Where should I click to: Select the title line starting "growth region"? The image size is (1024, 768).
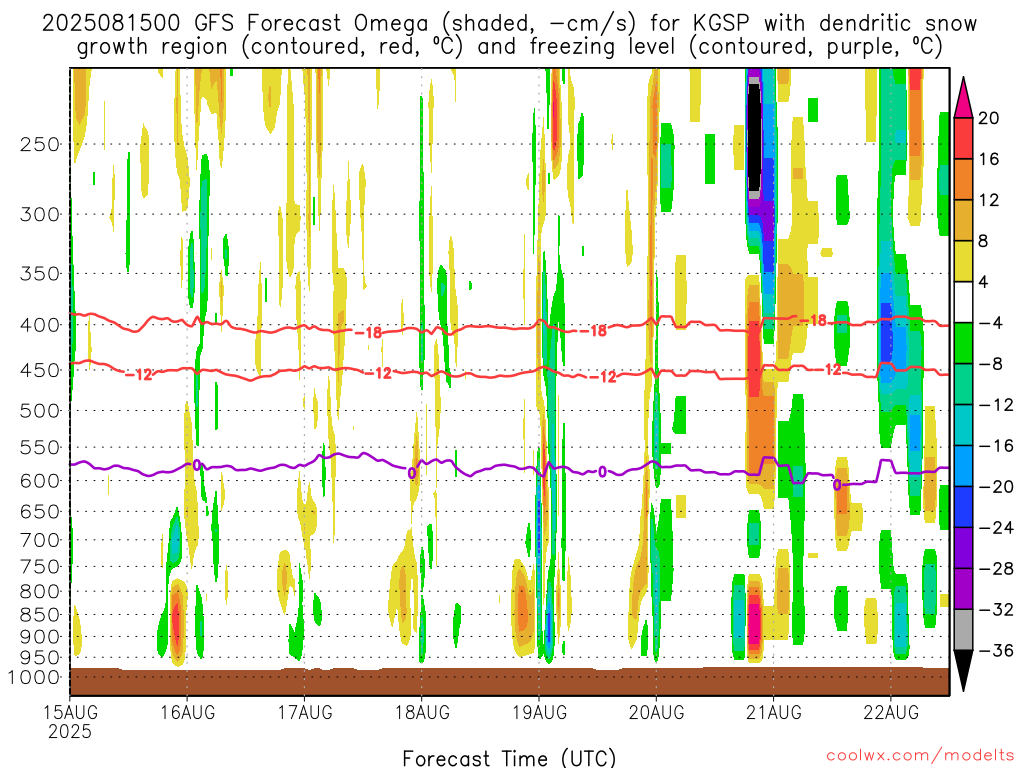509,47
